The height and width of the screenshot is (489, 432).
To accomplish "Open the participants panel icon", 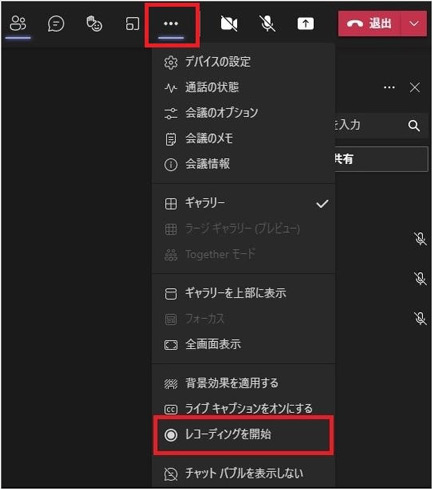I will [18, 24].
